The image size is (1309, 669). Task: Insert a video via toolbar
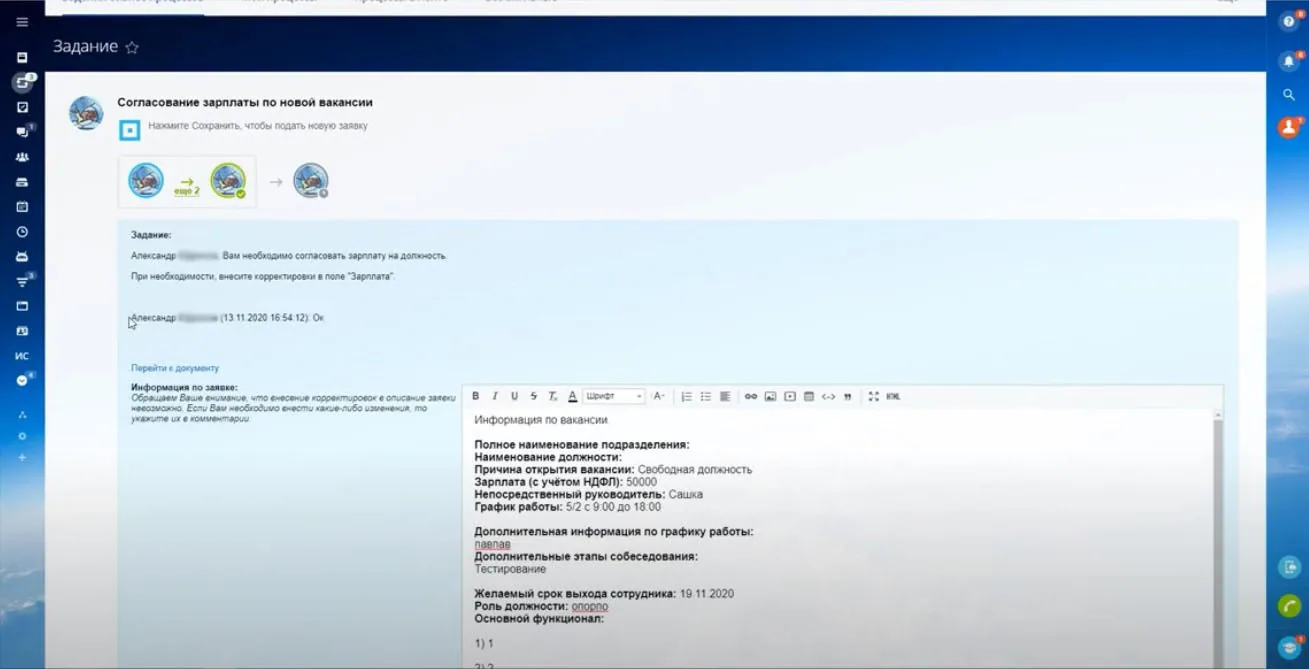[x=790, y=396]
